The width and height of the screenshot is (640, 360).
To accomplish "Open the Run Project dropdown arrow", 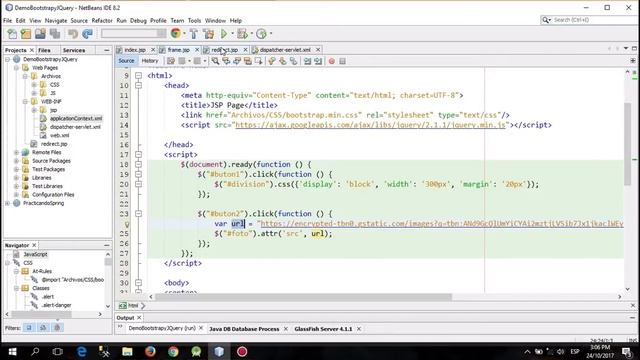I will pyautogui.click(x=232, y=34).
